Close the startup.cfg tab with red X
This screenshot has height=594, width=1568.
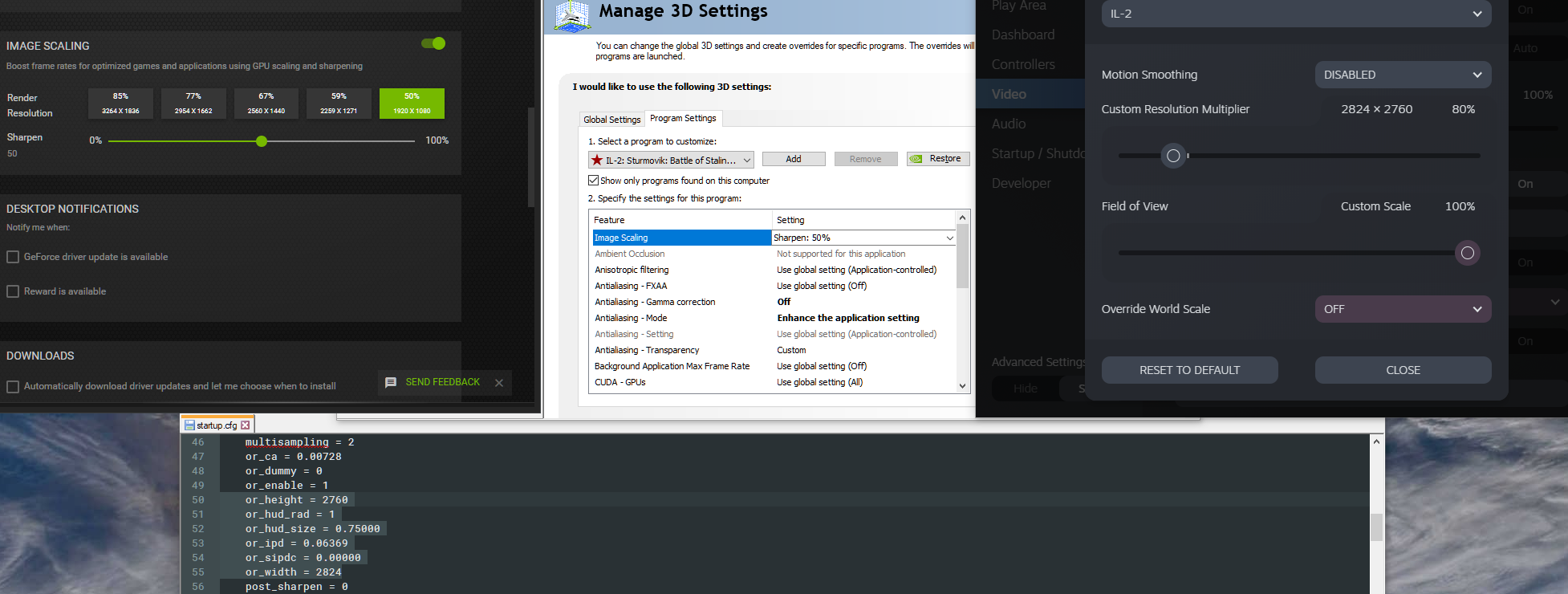(x=246, y=425)
